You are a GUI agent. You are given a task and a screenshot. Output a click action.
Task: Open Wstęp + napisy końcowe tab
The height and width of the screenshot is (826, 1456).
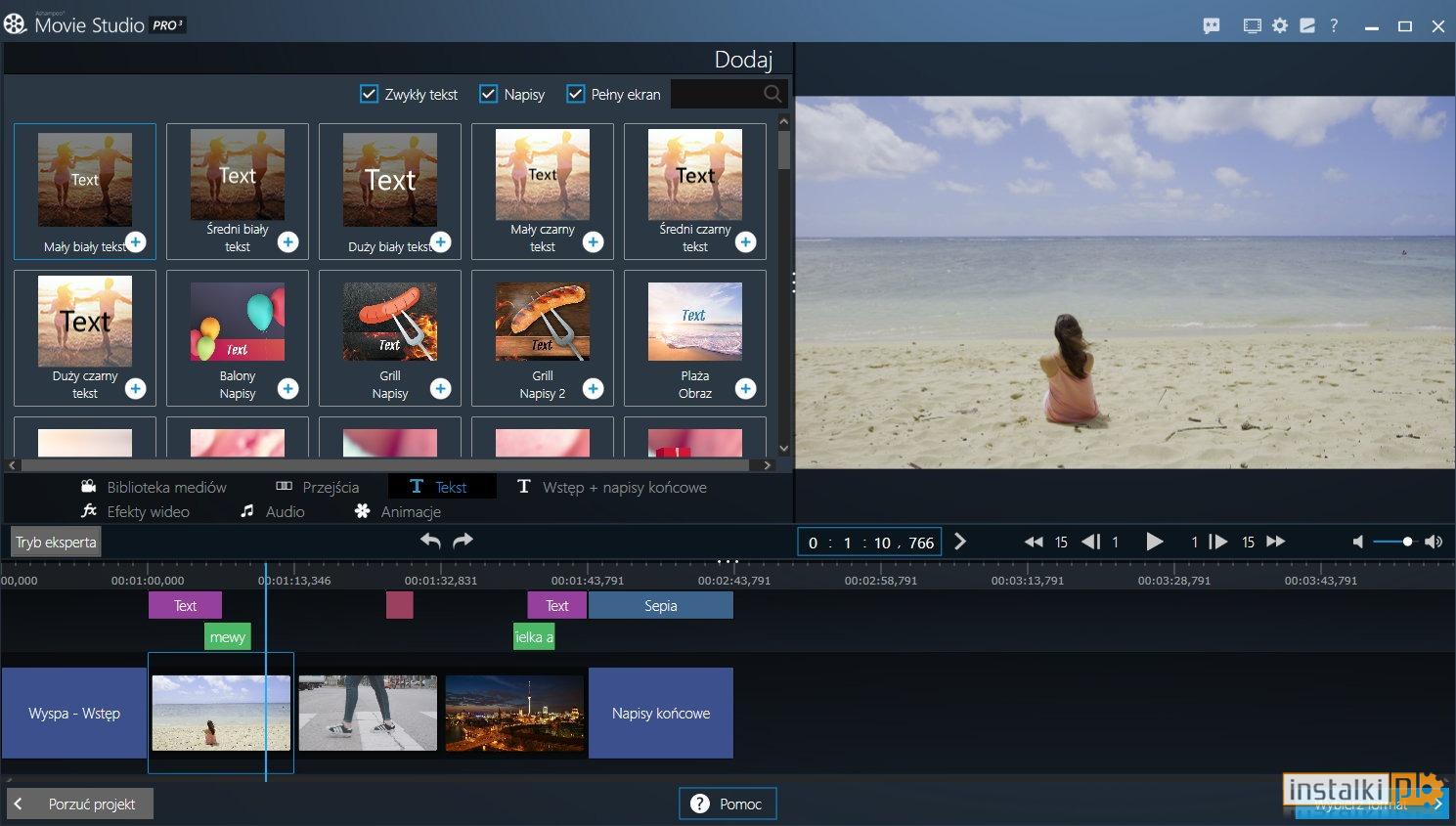pos(611,487)
